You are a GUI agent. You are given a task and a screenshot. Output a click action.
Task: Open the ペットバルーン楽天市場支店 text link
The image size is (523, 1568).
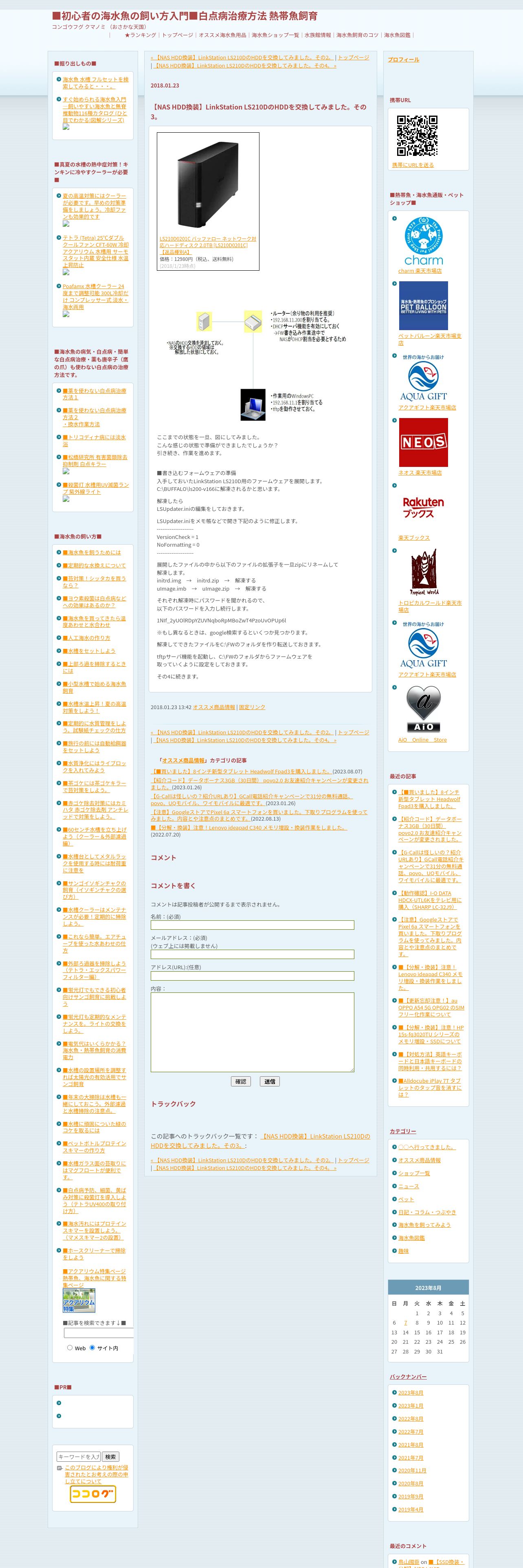[429, 339]
